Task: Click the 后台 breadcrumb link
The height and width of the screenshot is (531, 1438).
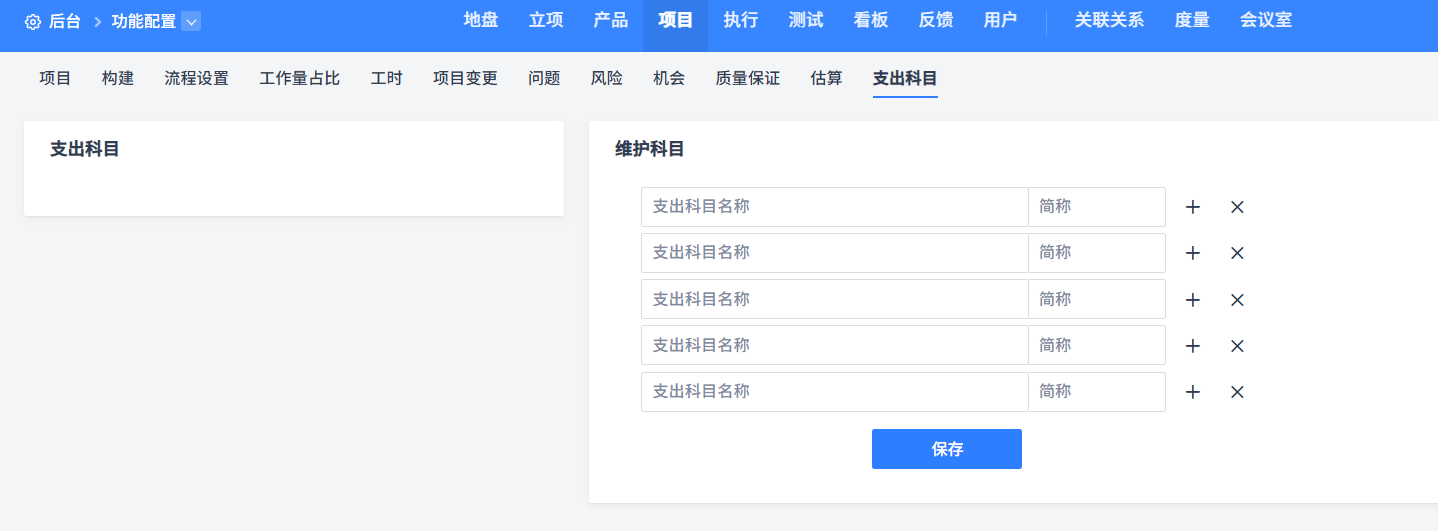Action: click(x=65, y=21)
